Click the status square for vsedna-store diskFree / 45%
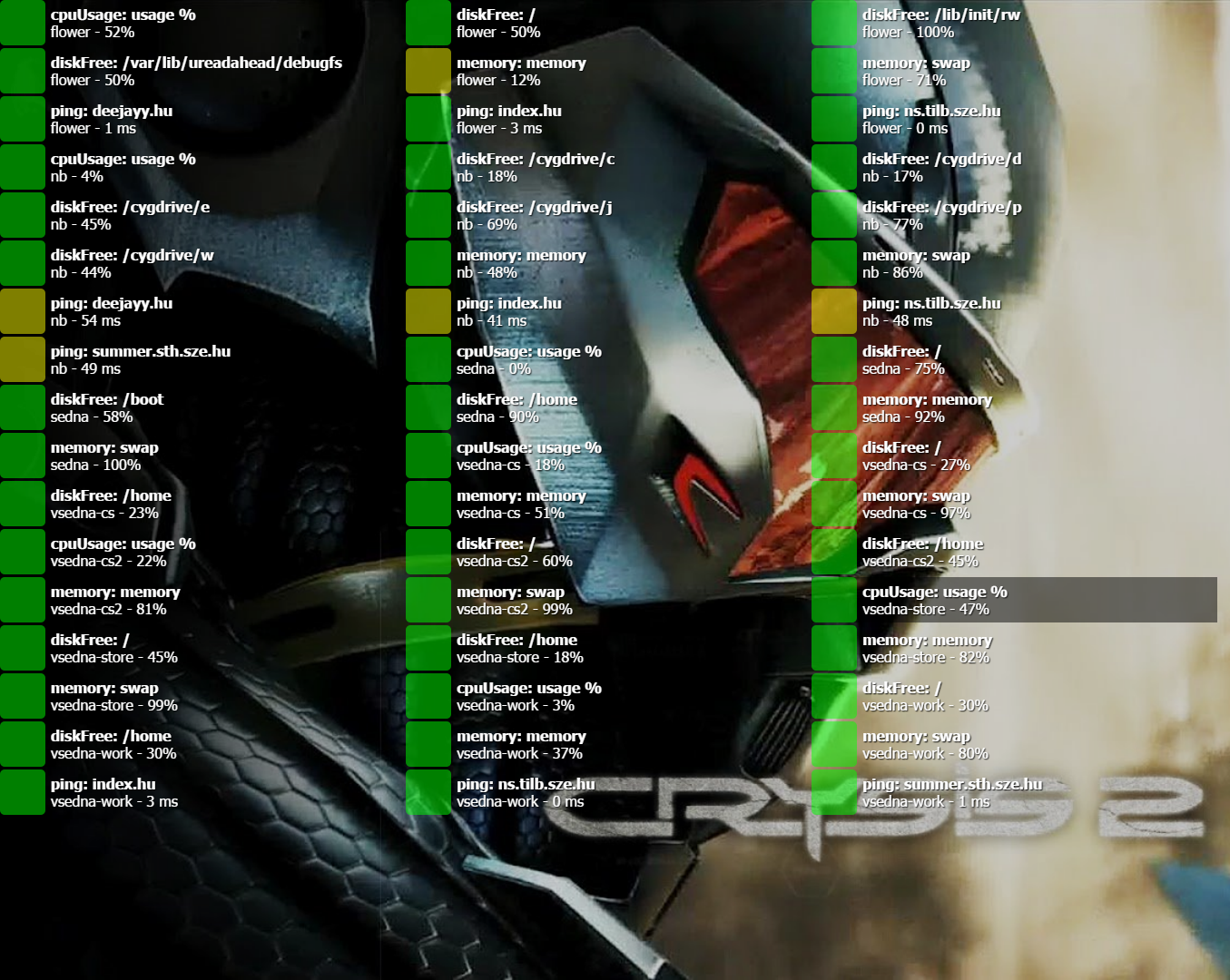 pos(23,648)
